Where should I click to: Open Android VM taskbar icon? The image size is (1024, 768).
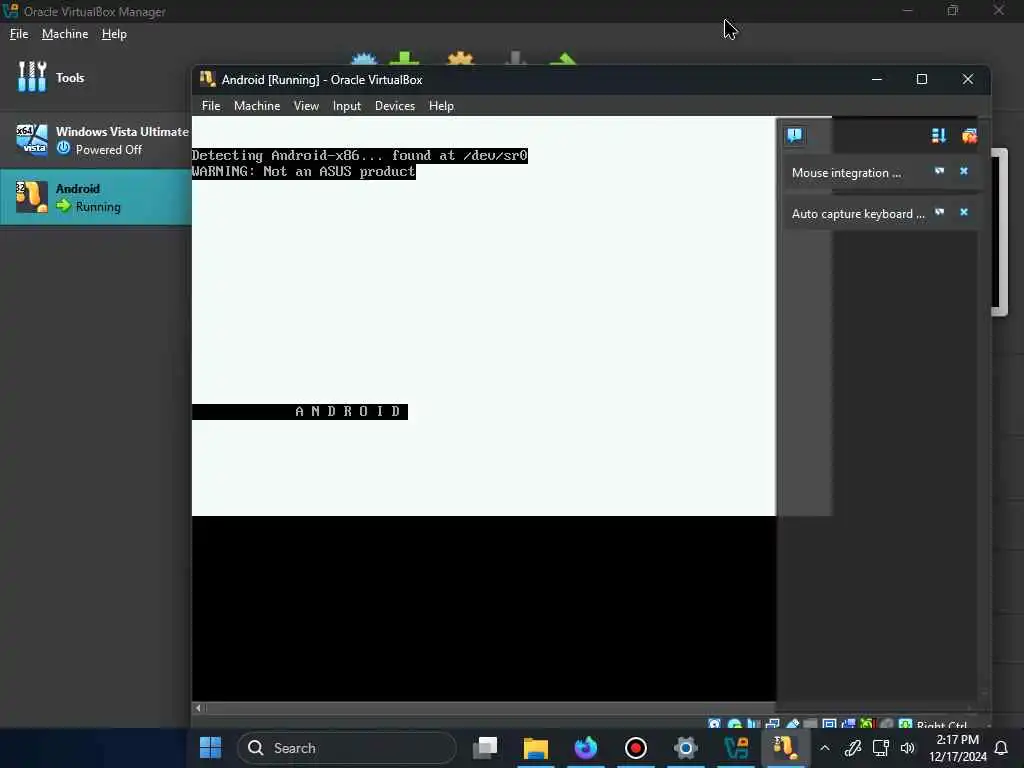(x=786, y=748)
